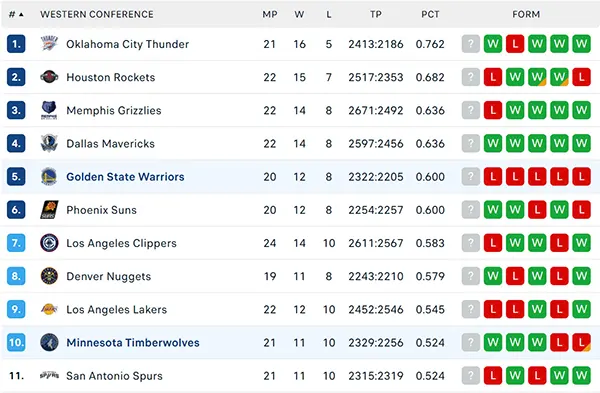Click the Memphis Grizzlies team logo
Viewport: 600px width, 393px height.
click(49, 110)
